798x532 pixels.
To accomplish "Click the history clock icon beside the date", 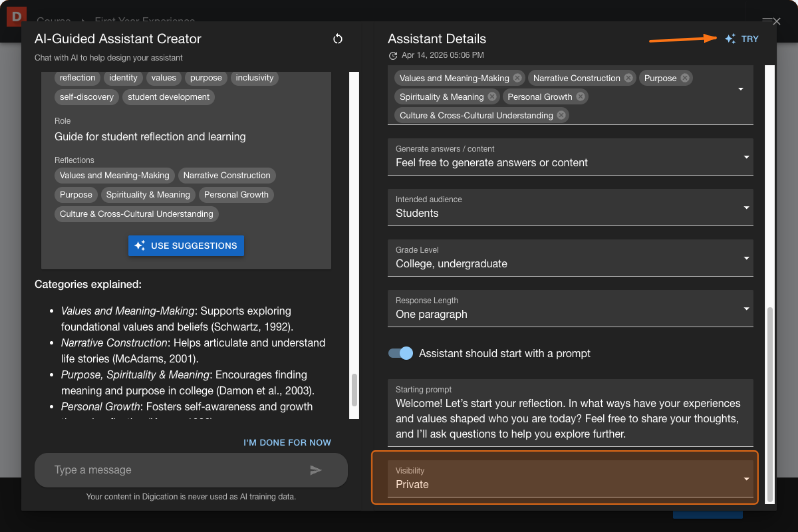I will [393, 55].
